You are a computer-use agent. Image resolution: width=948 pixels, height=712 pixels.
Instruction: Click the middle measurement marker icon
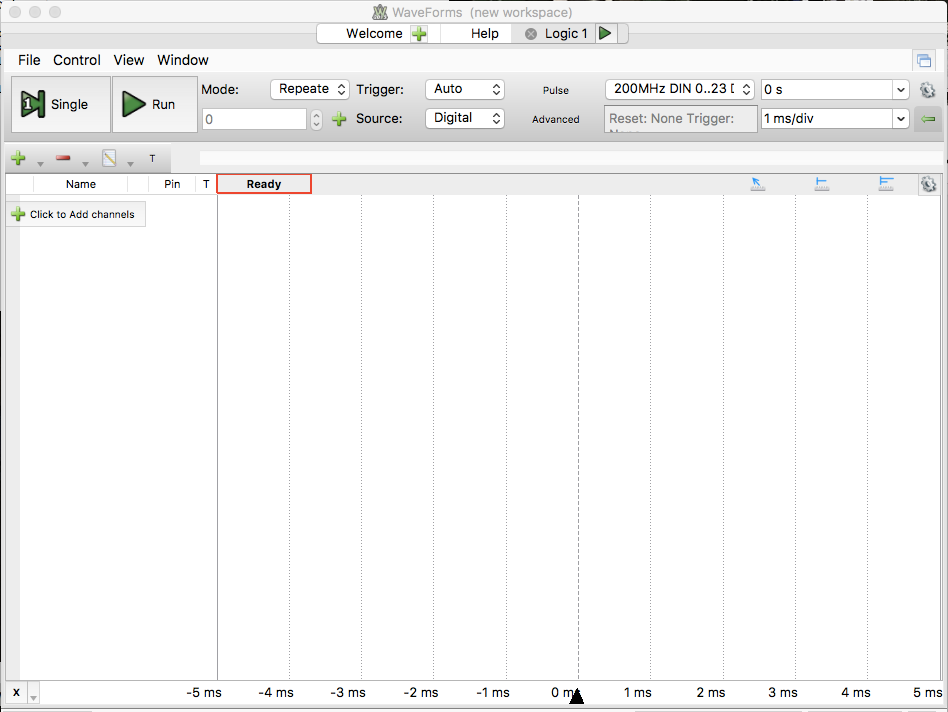(822, 184)
